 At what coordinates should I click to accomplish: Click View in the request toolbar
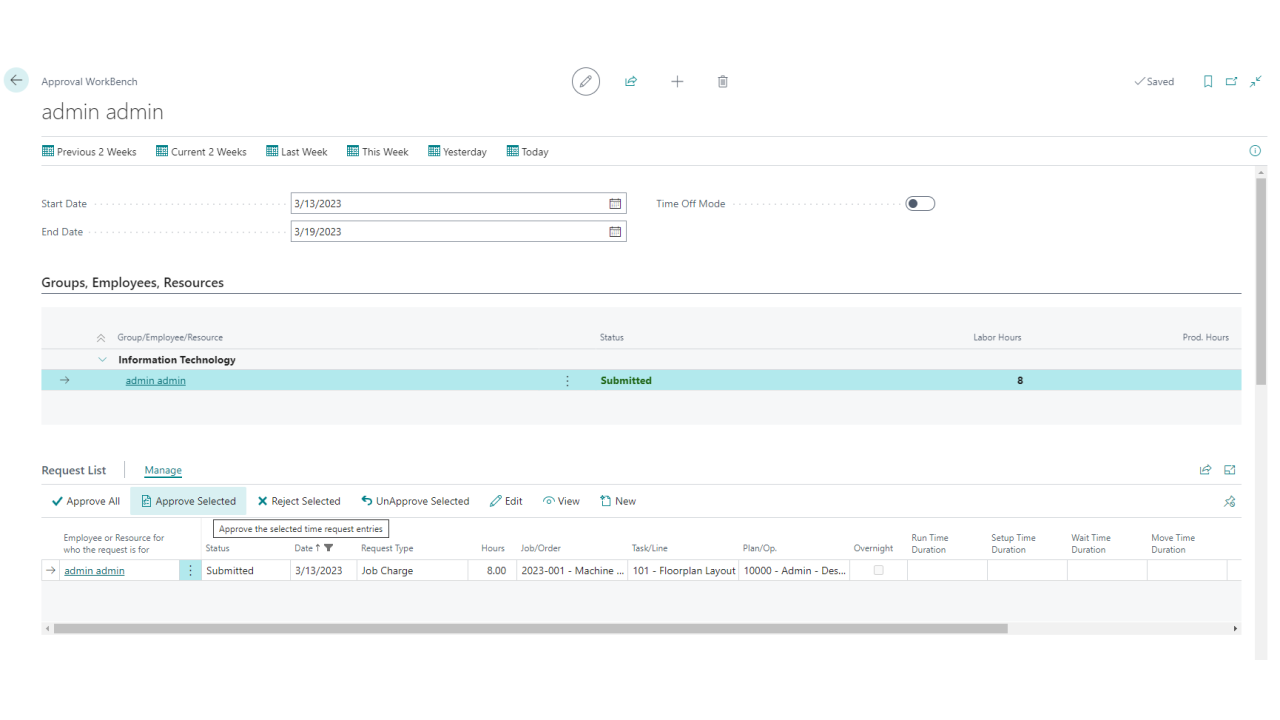tap(561, 501)
